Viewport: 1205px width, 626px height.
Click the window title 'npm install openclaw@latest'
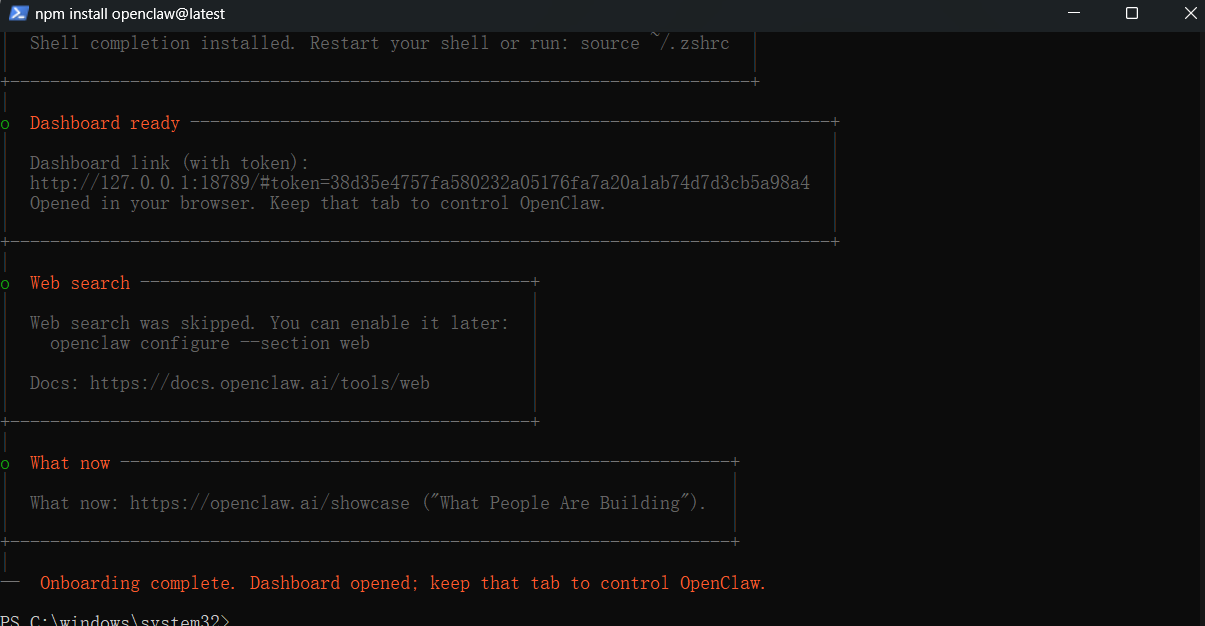130,14
